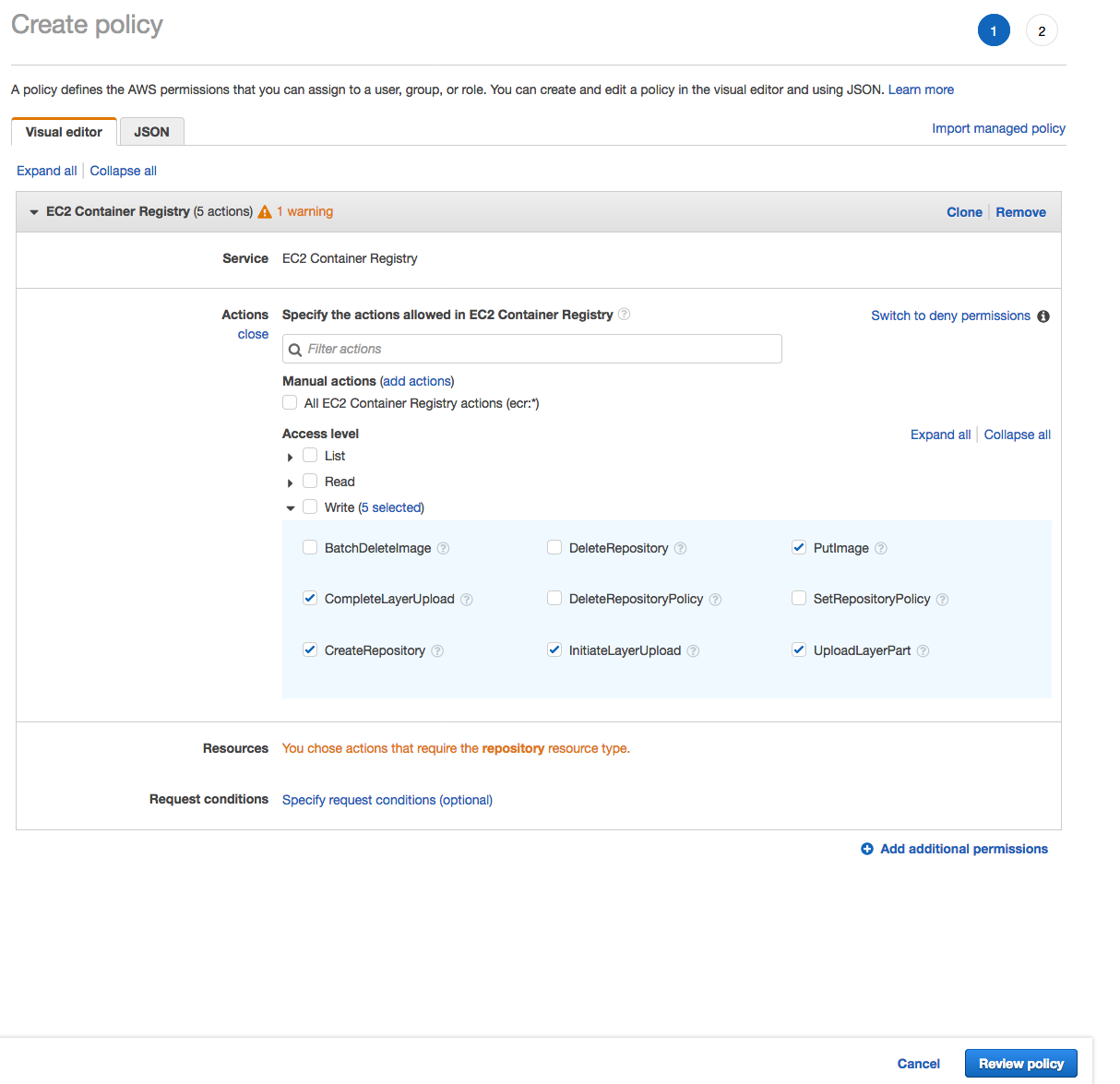1120x1084 pixels.
Task: Click Collapse all beside Access level
Action: tap(1018, 435)
